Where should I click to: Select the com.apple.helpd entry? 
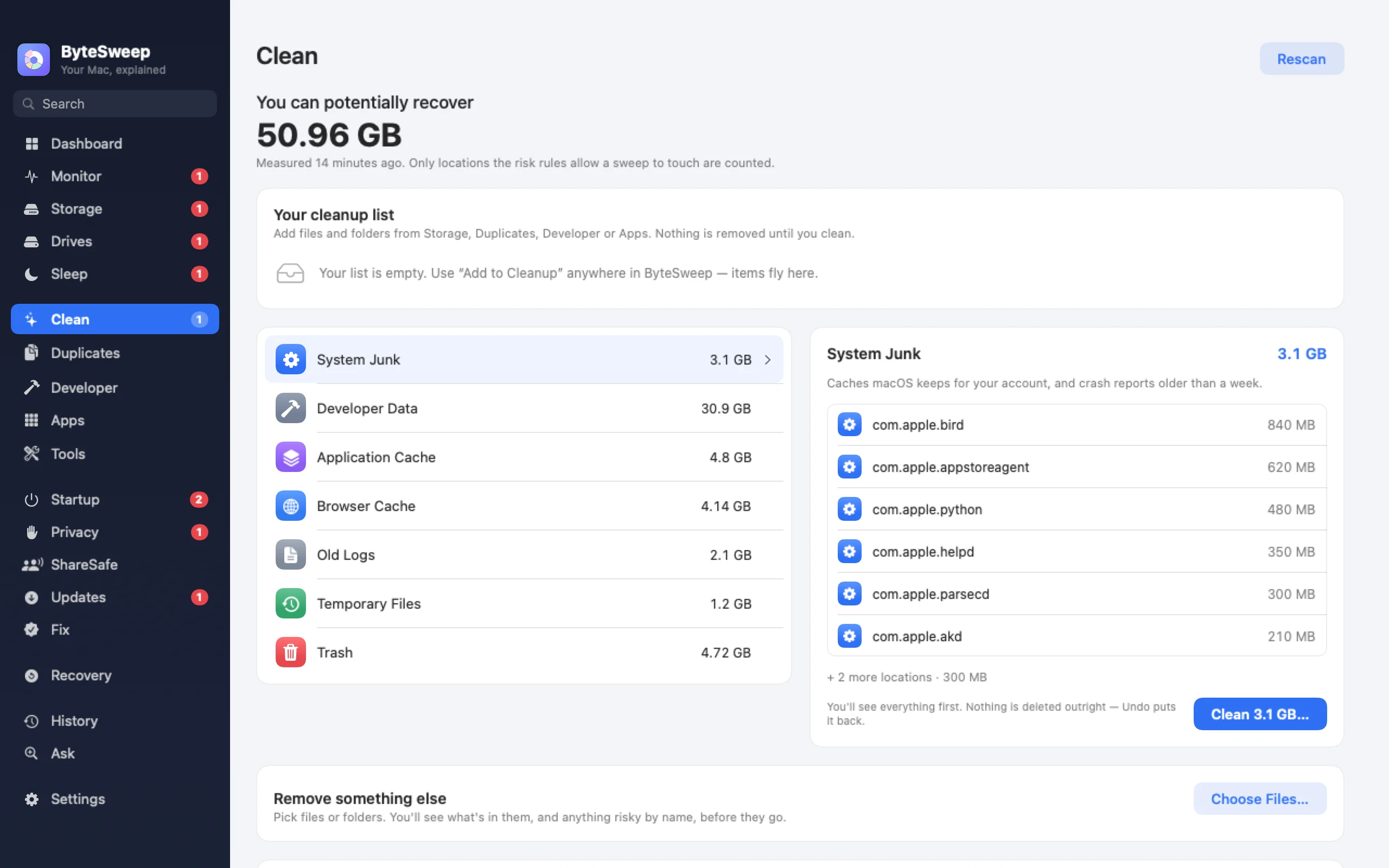pyautogui.click(x=1076, y=552)
